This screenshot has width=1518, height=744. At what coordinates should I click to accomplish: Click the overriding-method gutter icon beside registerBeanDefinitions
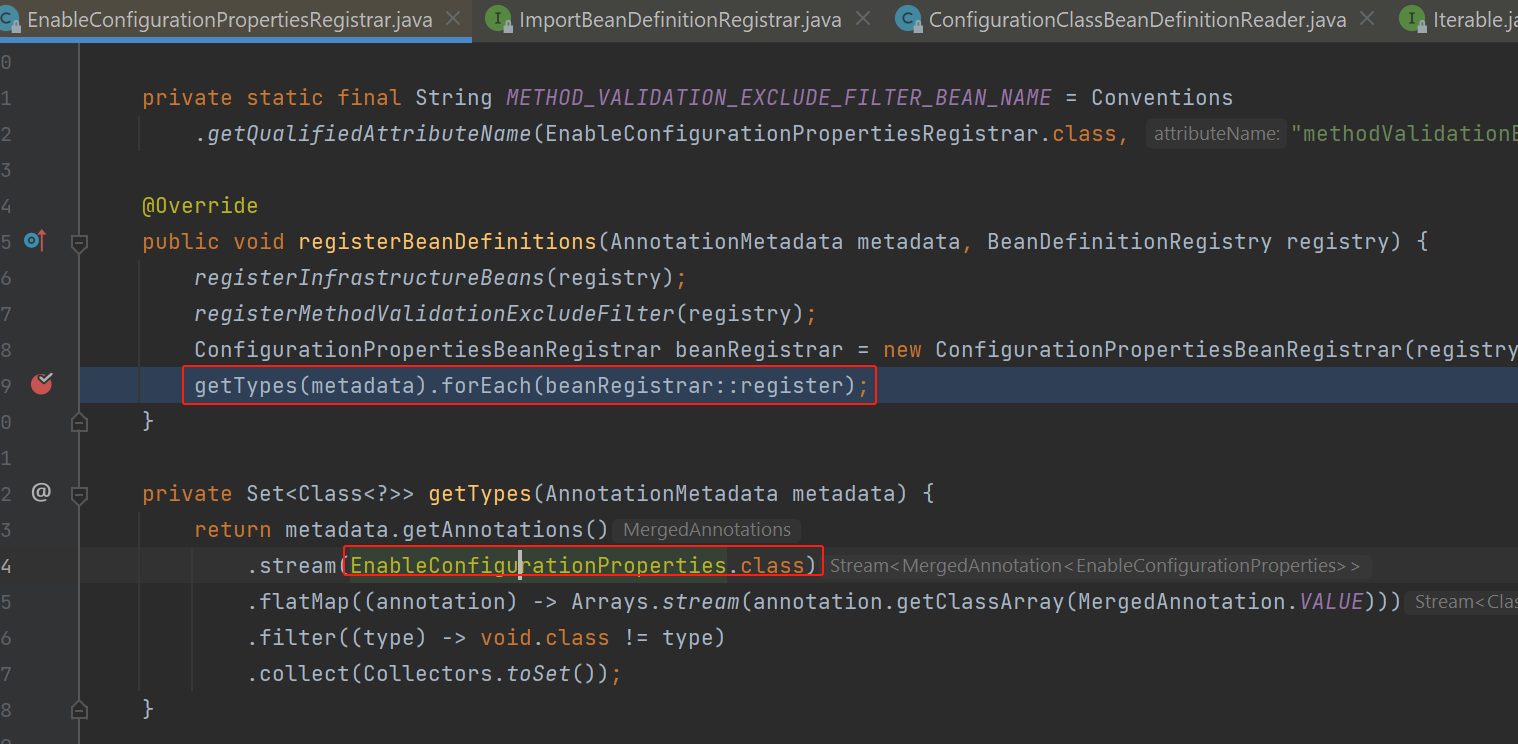pyautogui.click(x=35, y=241)
